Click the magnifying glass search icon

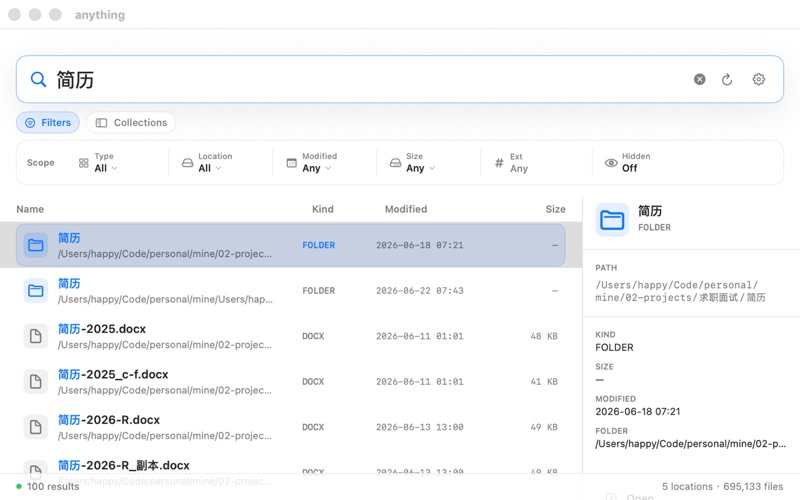click(x=38, y=79)
